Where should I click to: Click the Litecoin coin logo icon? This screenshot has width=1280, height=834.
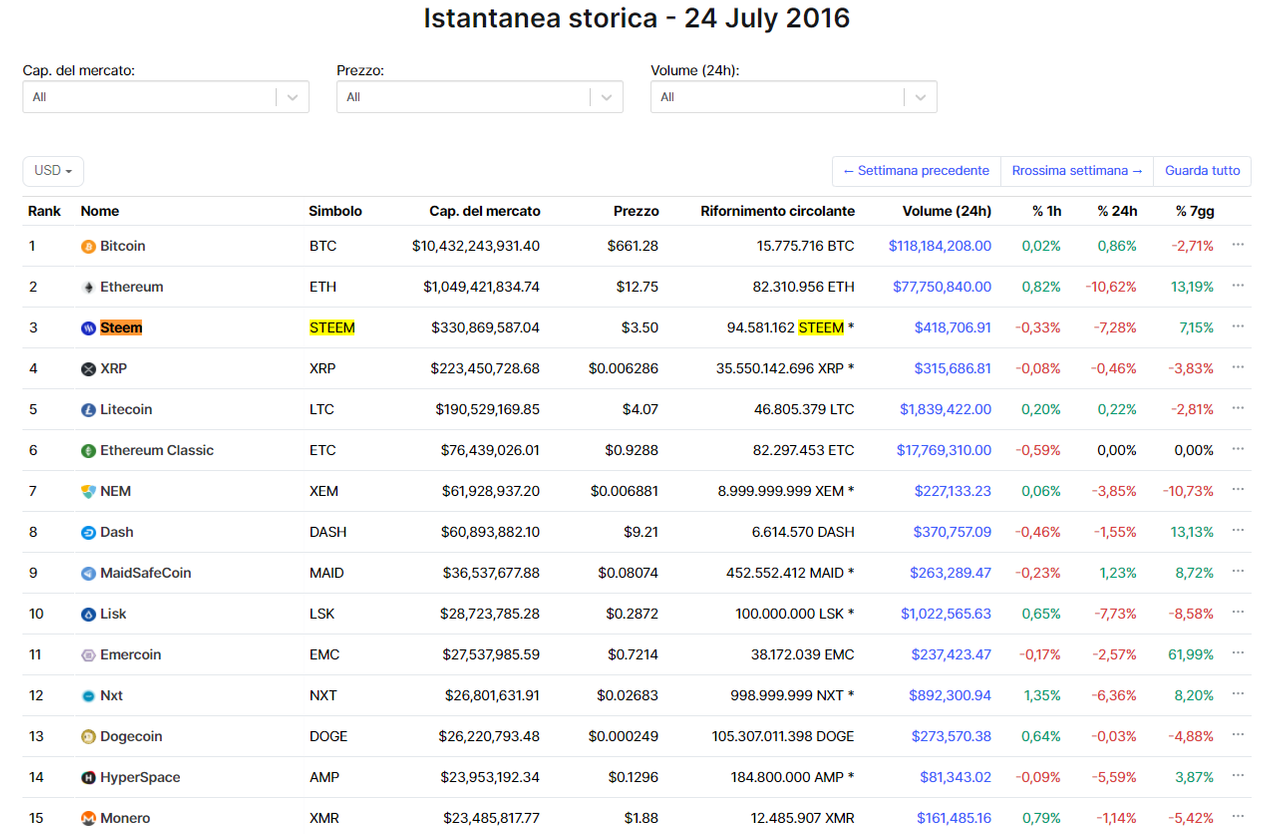point(88,410)
